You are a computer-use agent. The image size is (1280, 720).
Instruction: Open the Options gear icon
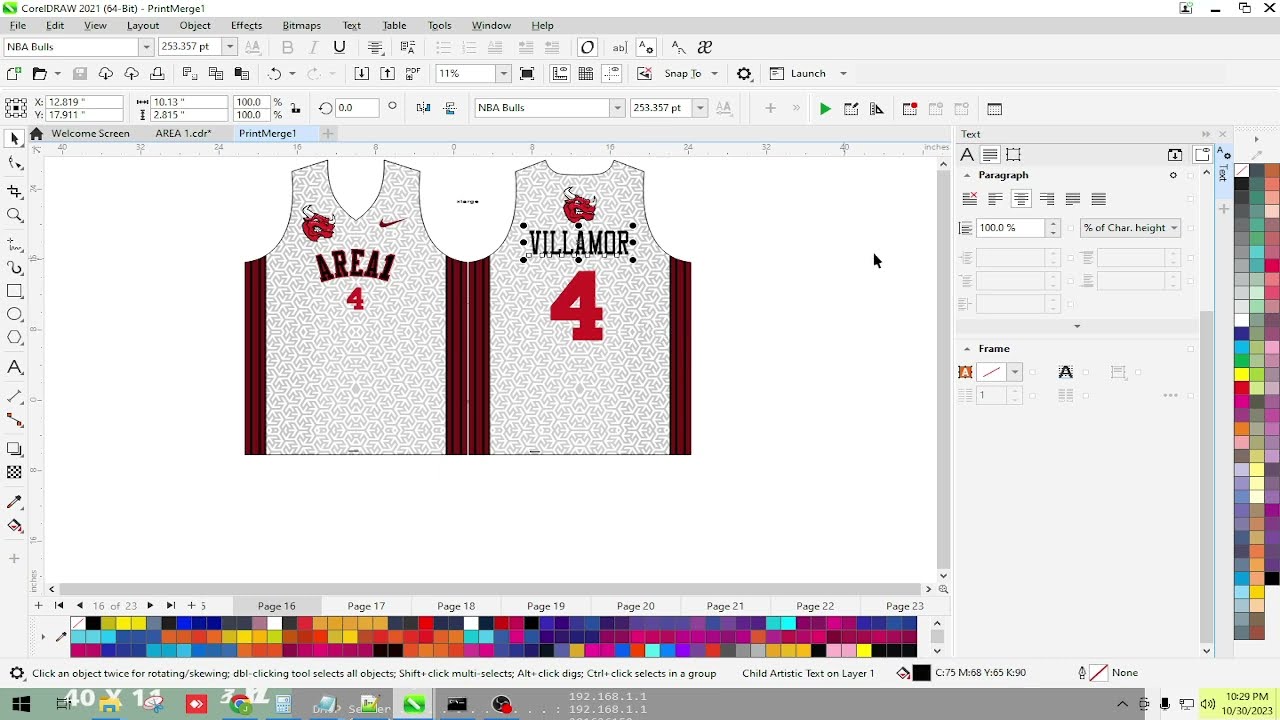tap(744, 73)
